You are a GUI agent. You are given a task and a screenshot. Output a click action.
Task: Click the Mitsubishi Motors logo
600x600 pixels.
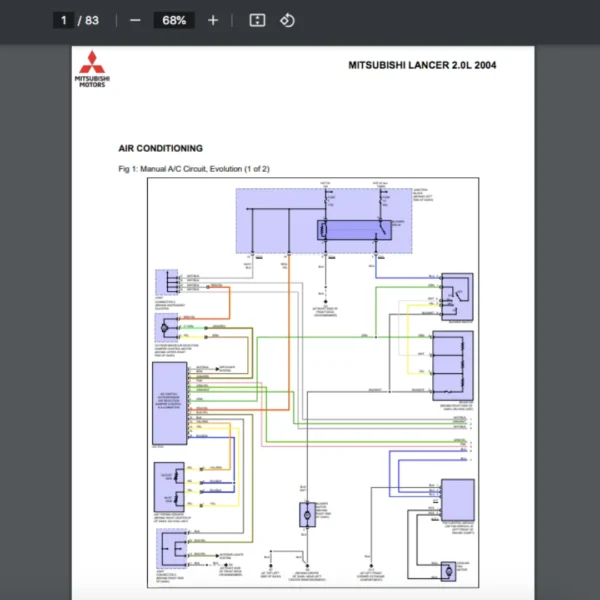click(x=92, y=69)
